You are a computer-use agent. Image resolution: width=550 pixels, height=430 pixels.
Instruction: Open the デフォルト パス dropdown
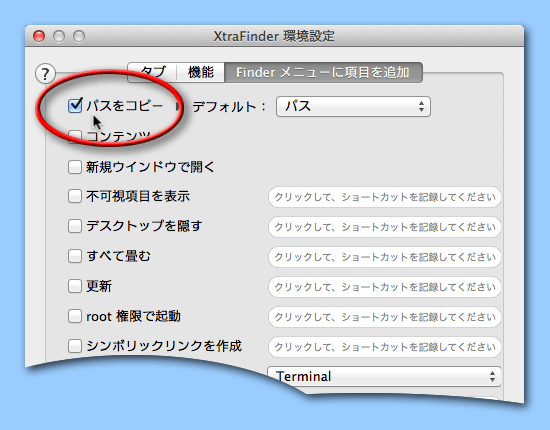353,106
